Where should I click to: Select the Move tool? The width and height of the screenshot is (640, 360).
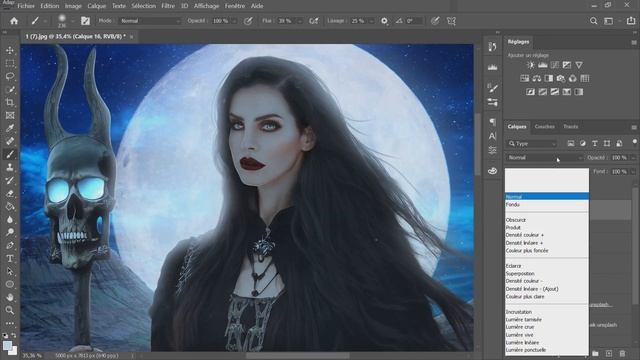(x=10, y=50)
